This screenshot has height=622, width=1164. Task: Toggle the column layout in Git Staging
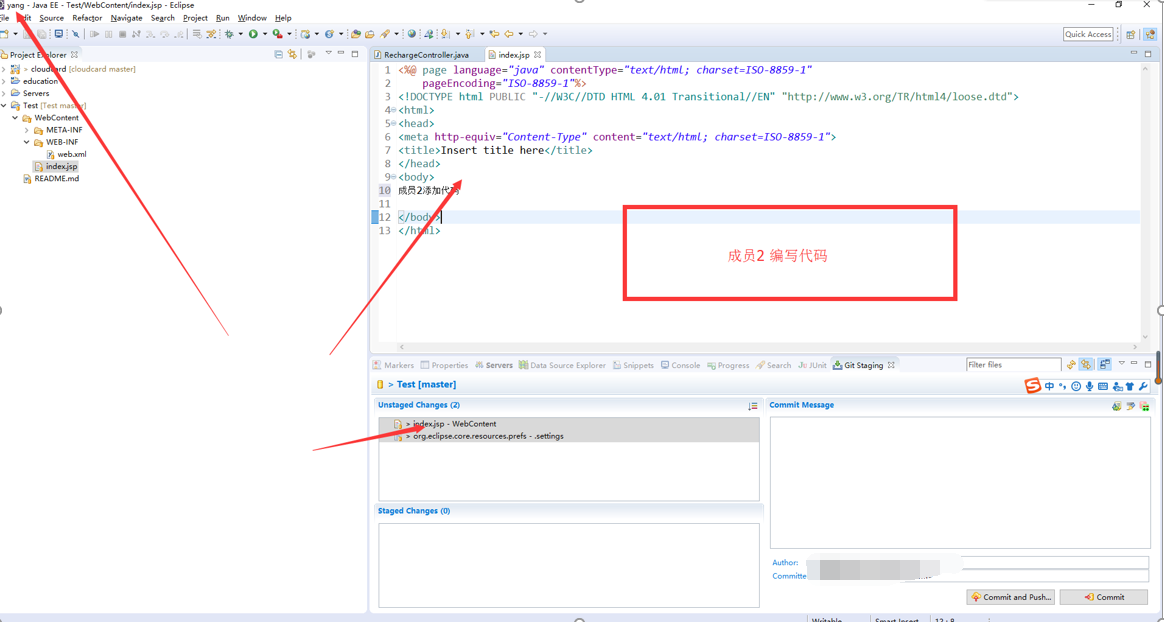(x=1105, y=364)
